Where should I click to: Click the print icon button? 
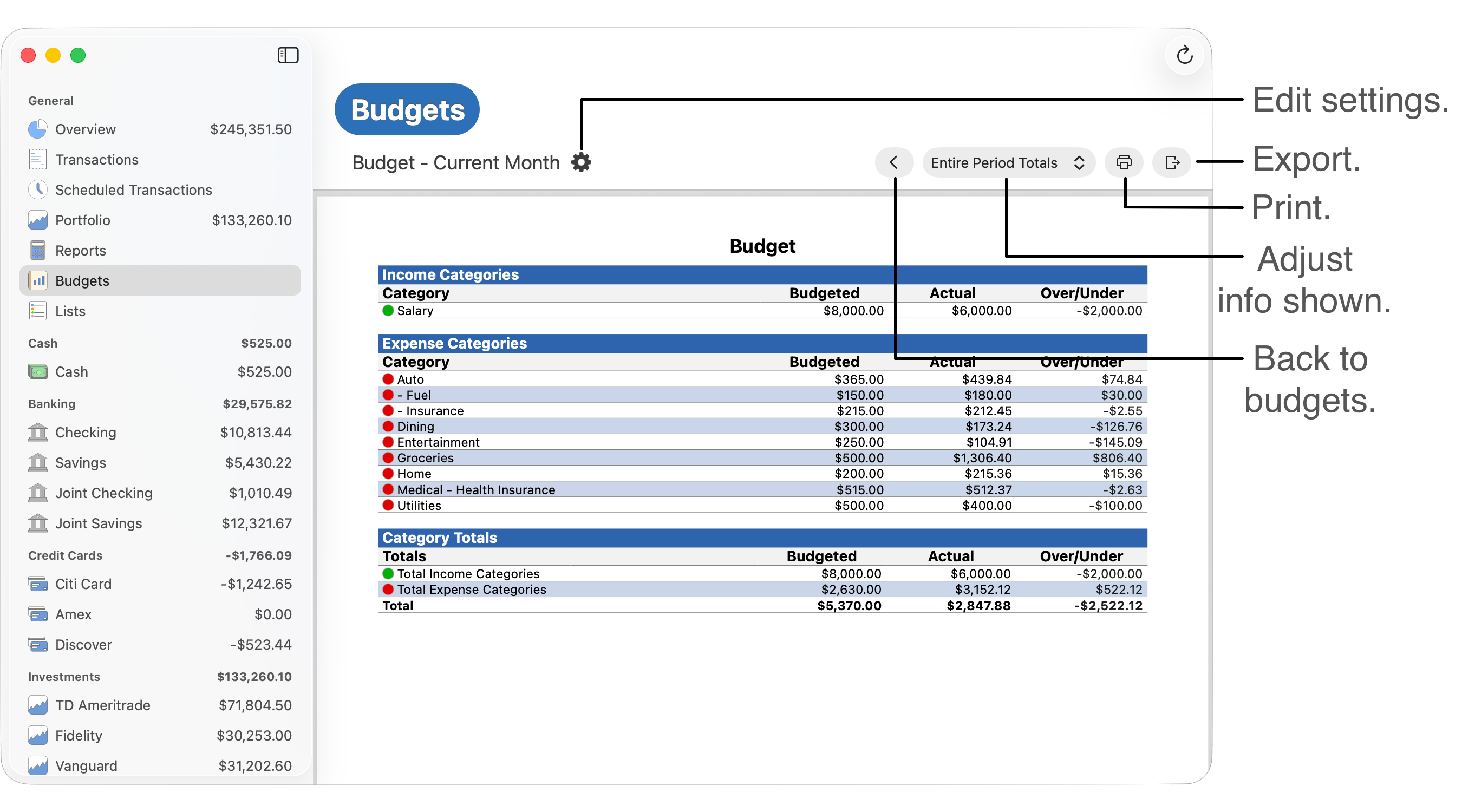pyautogui.click(x=1123, y=162)
